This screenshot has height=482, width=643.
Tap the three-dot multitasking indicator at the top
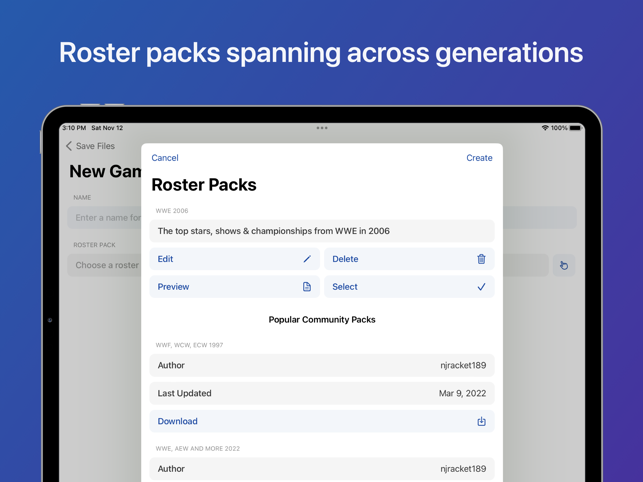pos(322,128)
